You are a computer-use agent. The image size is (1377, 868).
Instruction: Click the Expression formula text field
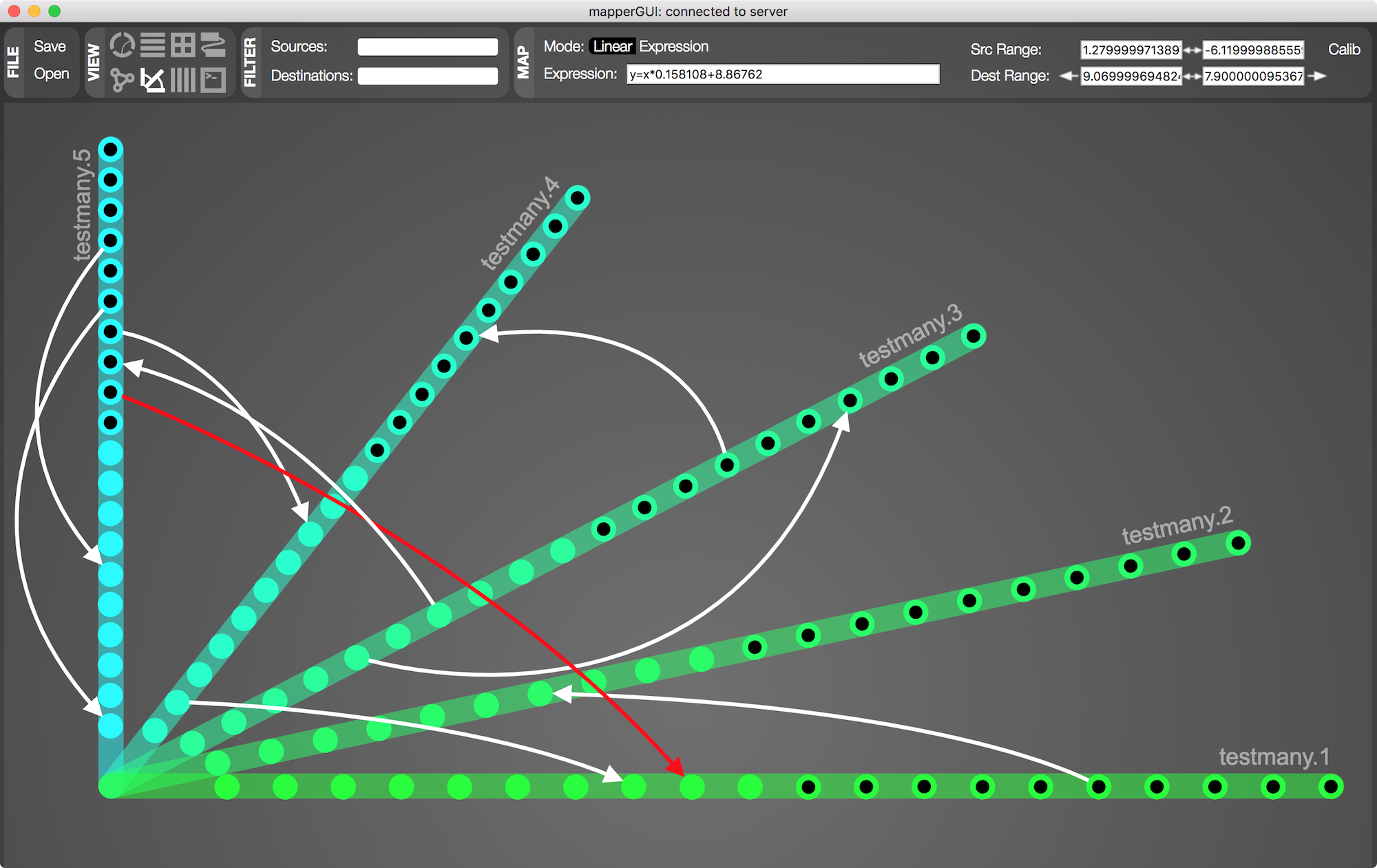click(782, 74)
